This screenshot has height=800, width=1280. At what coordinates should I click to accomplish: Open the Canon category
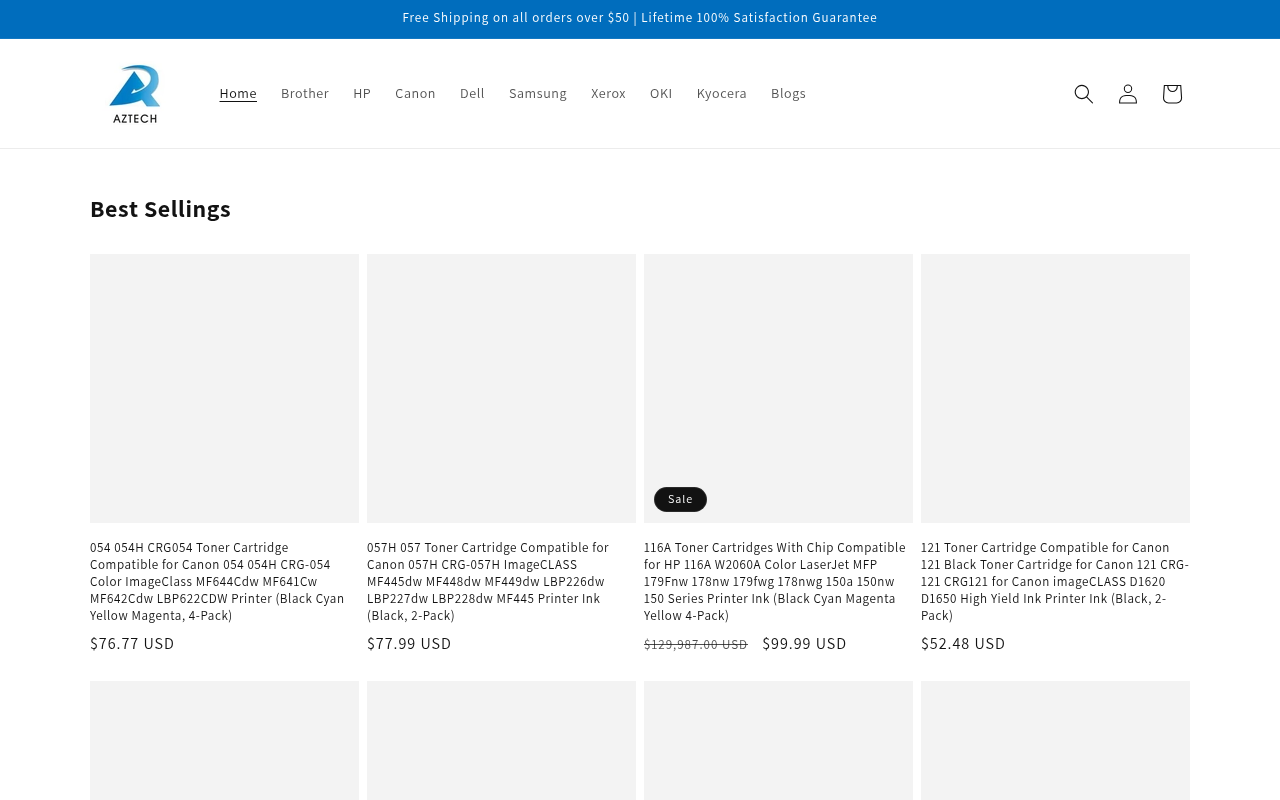pos(415,93)
